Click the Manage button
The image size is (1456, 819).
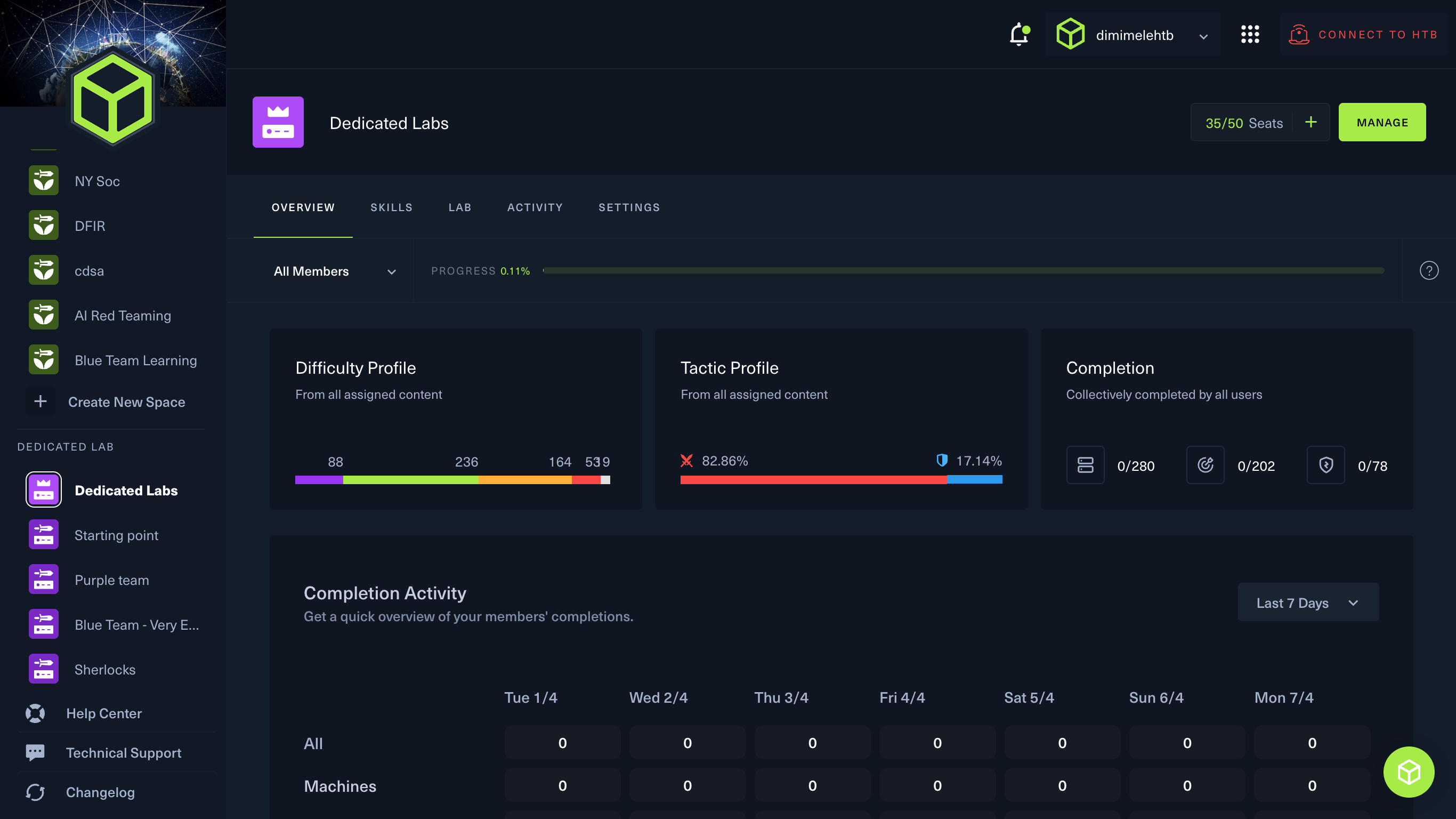point(1382,122)
